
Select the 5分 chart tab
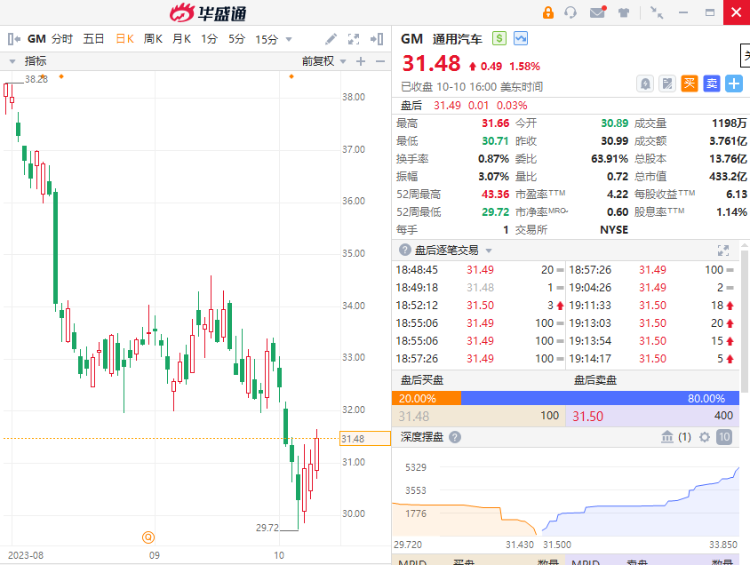(237, 39)
